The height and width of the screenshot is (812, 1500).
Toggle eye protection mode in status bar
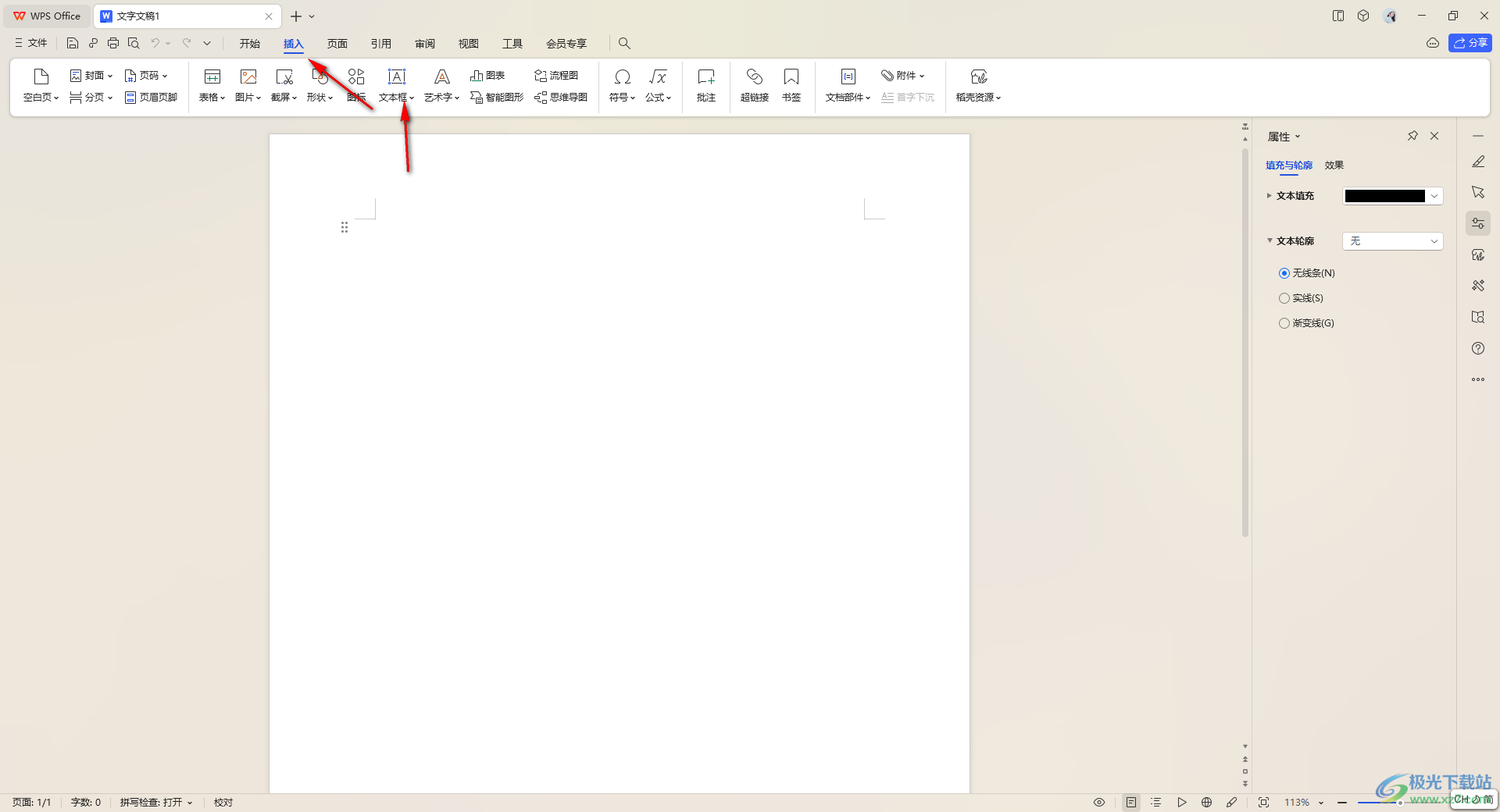[x=1099, y=802]
